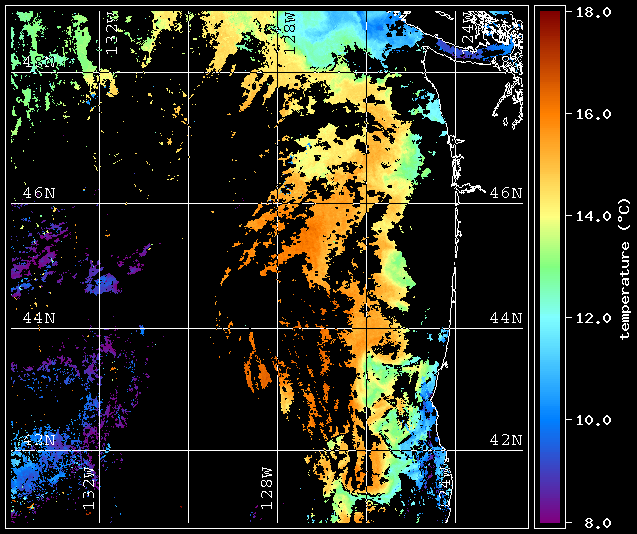Click the bottom 128W longitude label
This screenshot has height=534, width=637.
click(266, 488)
